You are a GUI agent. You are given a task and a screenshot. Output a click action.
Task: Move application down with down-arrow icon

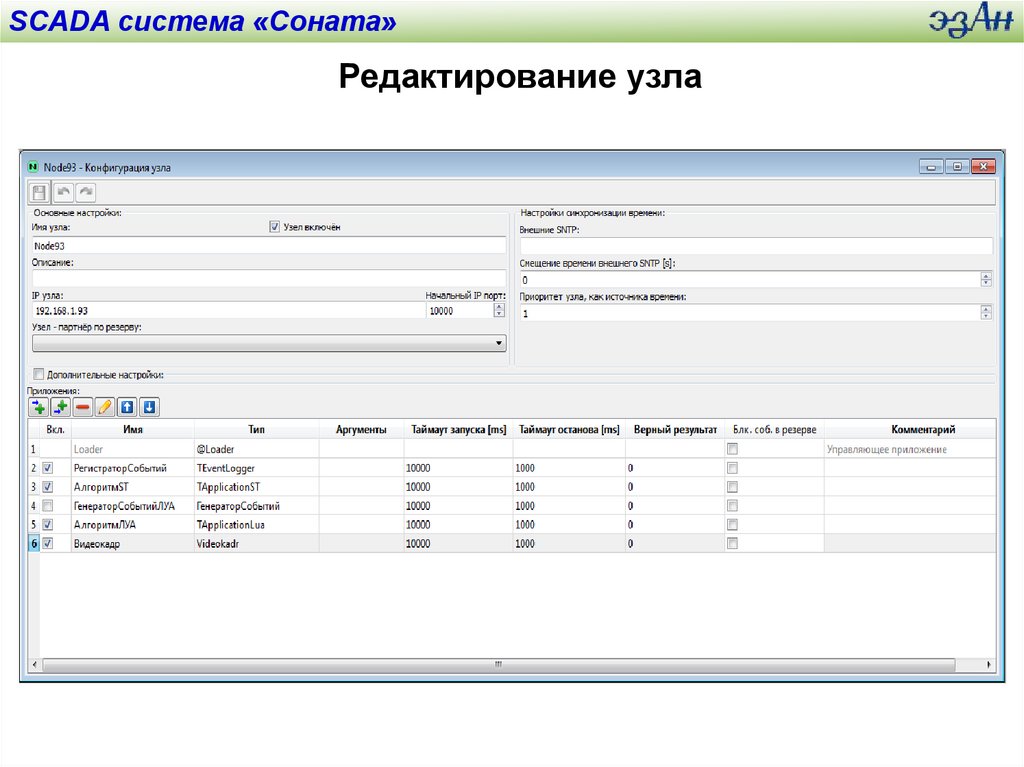[x=149, y=407]
